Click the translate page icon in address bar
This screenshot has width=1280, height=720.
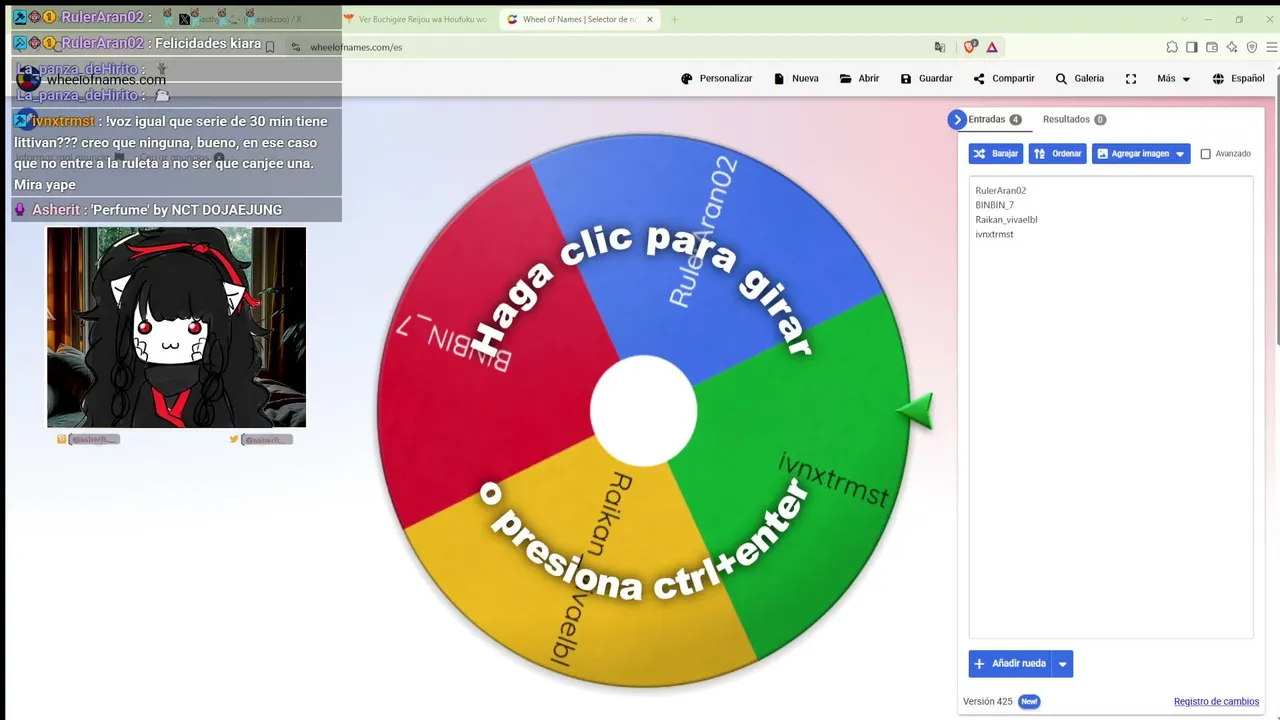click(x=939, y=47)
